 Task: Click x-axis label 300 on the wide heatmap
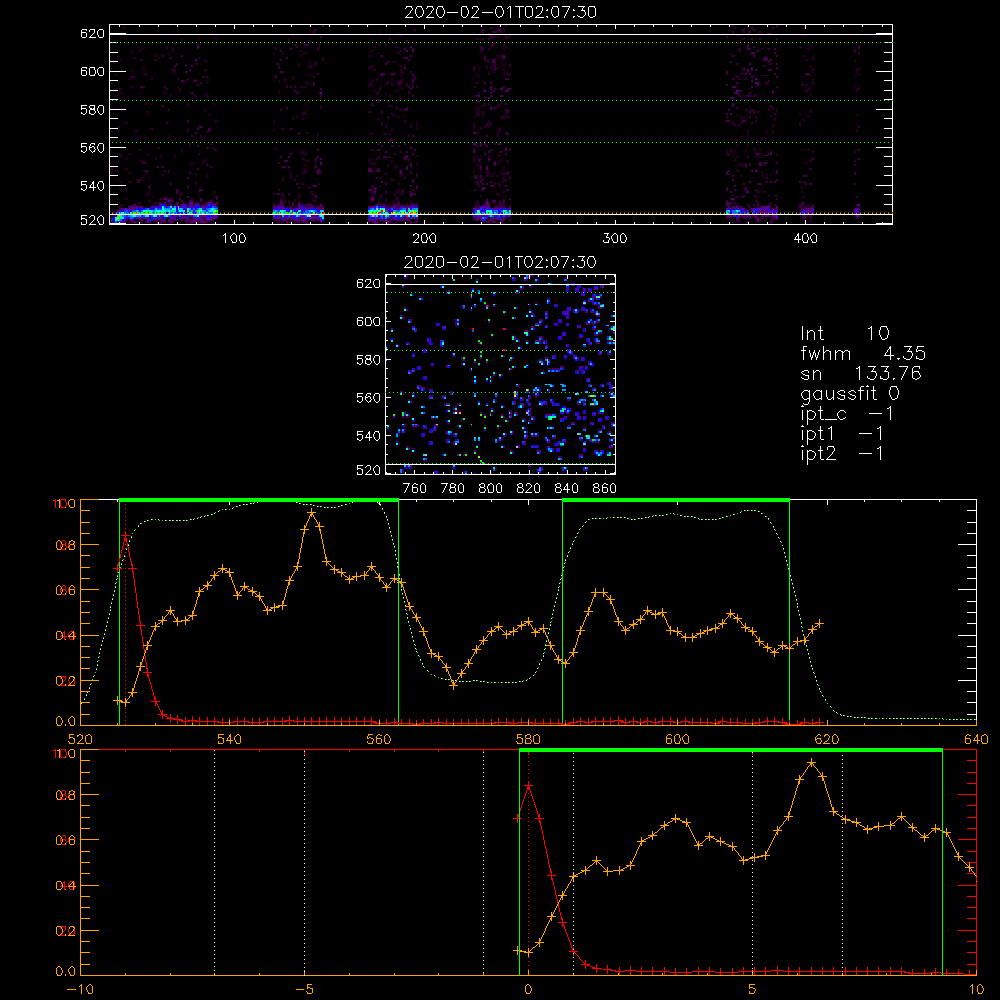coord(615,239)
